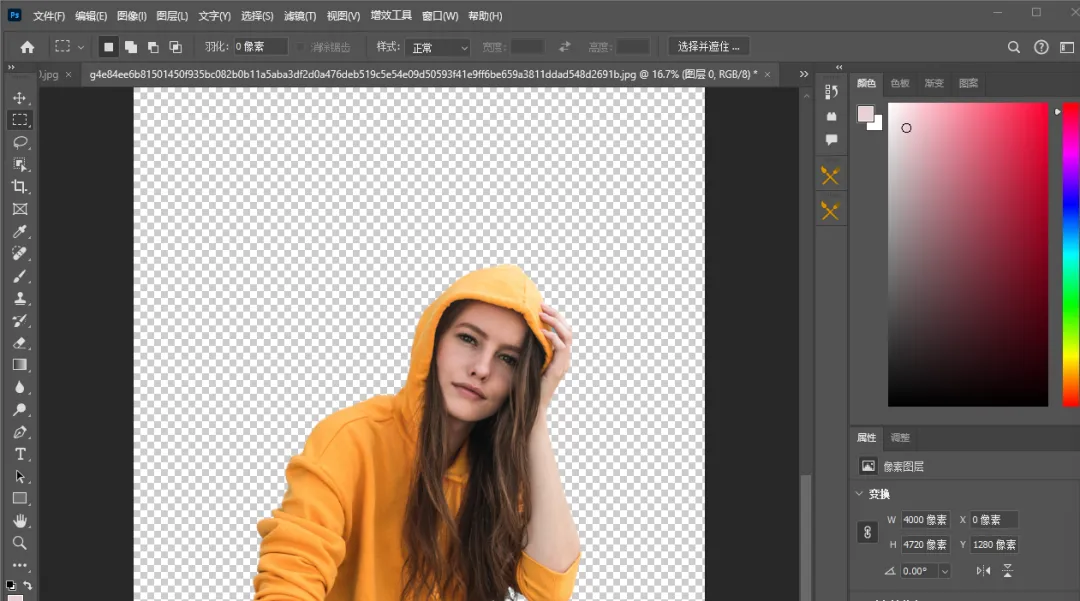1080x601 pixels.
Task: Pick the Eyedropper tool
Action: point(19,232)
